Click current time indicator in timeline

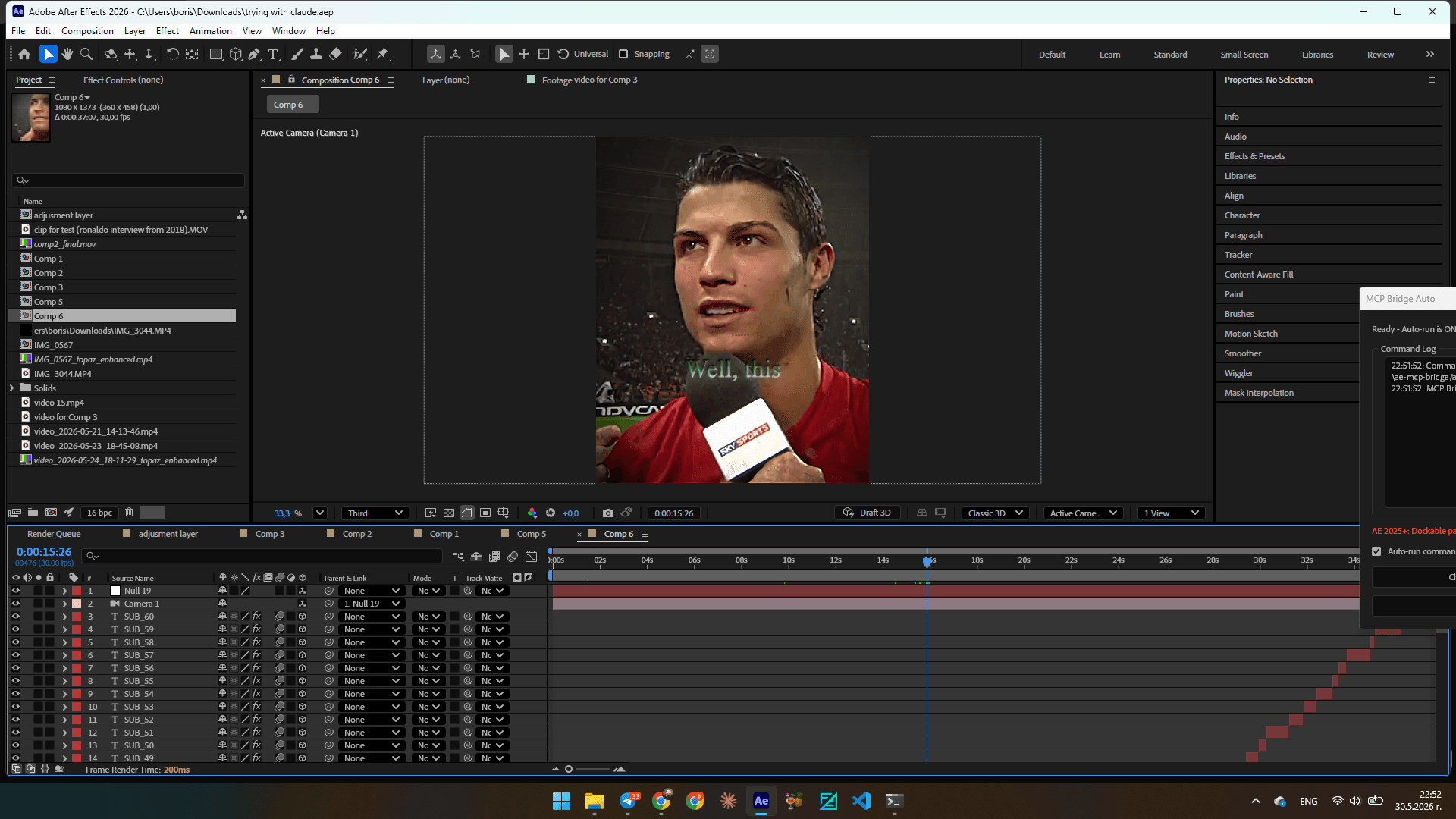click(x=927, y=562)
